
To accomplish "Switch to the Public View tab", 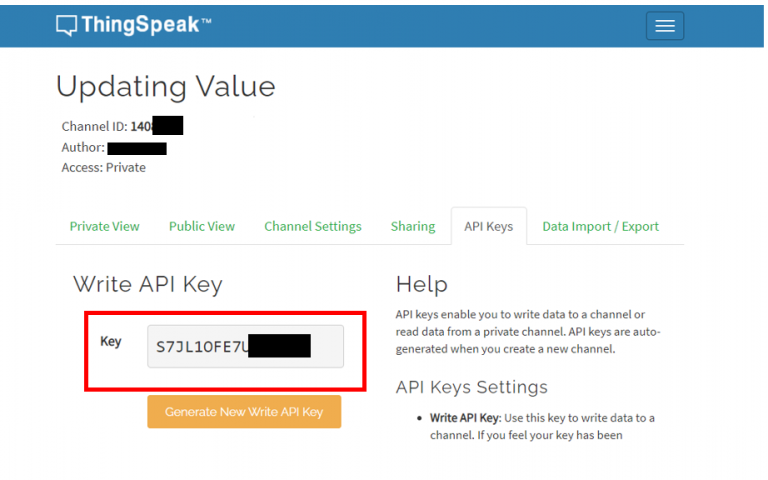I will pyautogui.click(x=202, y=226).
